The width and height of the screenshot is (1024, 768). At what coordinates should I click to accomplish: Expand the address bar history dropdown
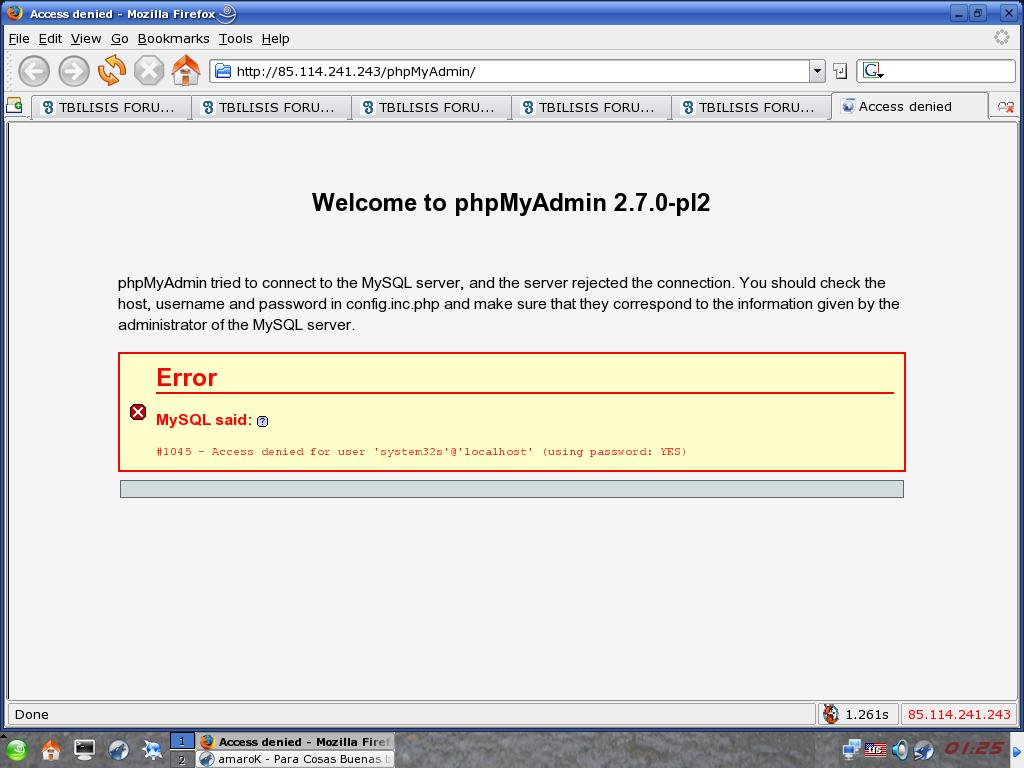tap(817, 71)
